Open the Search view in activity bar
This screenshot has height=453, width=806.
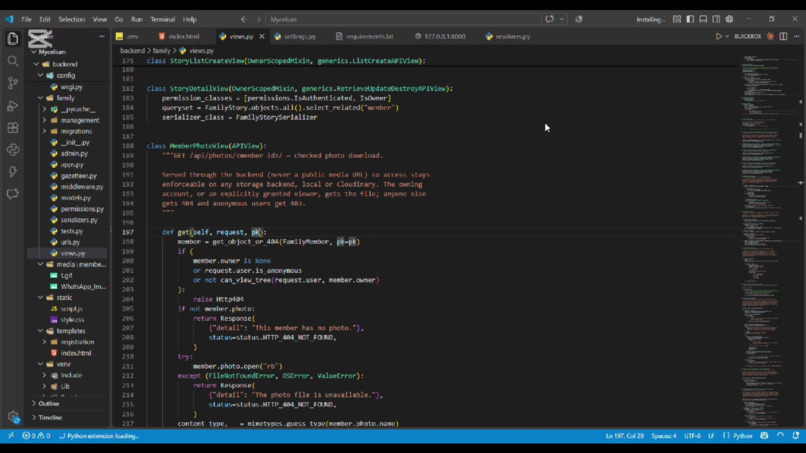pyautogui.click(x=13, y=61)
